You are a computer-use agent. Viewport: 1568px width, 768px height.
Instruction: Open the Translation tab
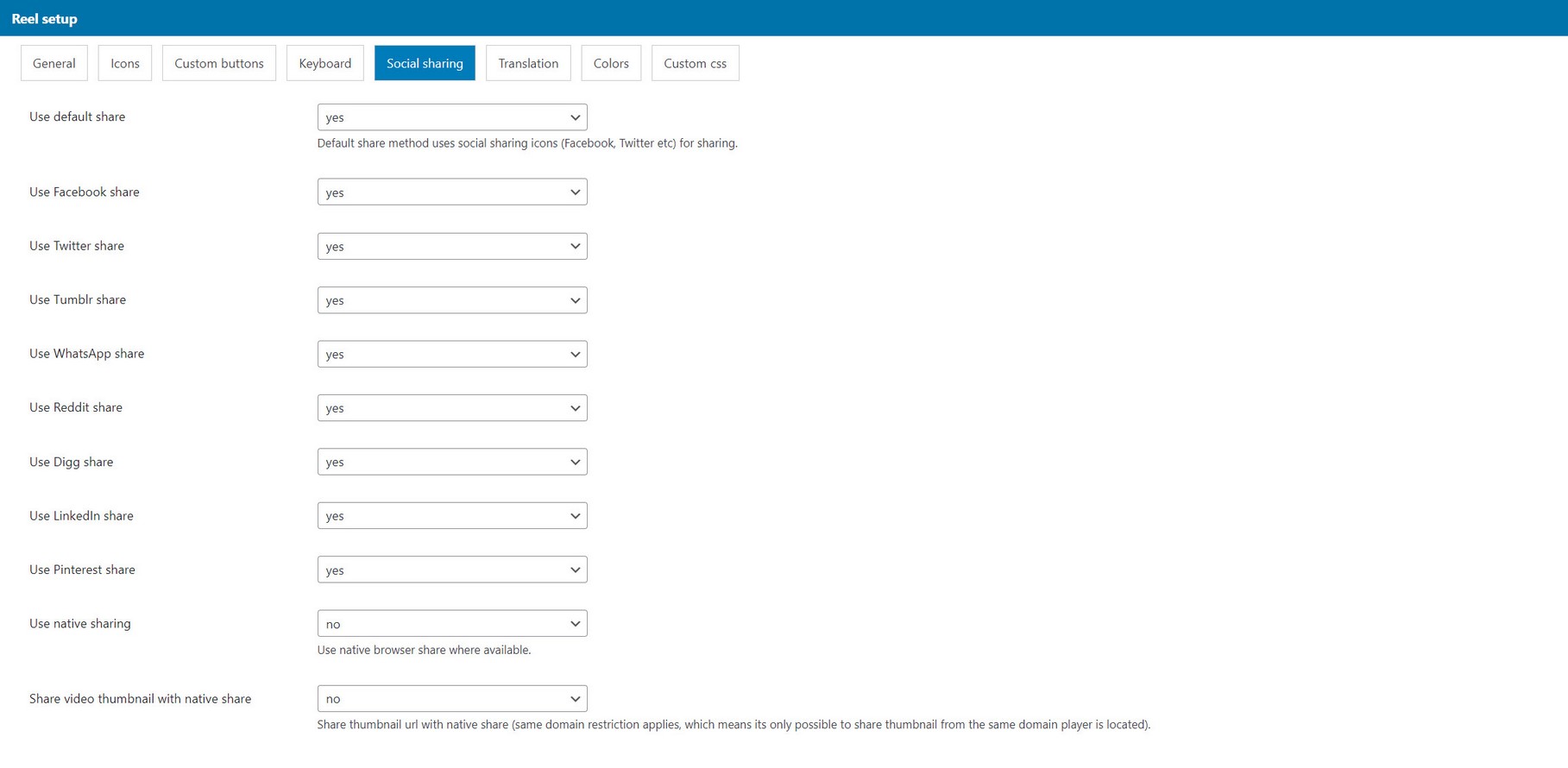pos(528,63)
